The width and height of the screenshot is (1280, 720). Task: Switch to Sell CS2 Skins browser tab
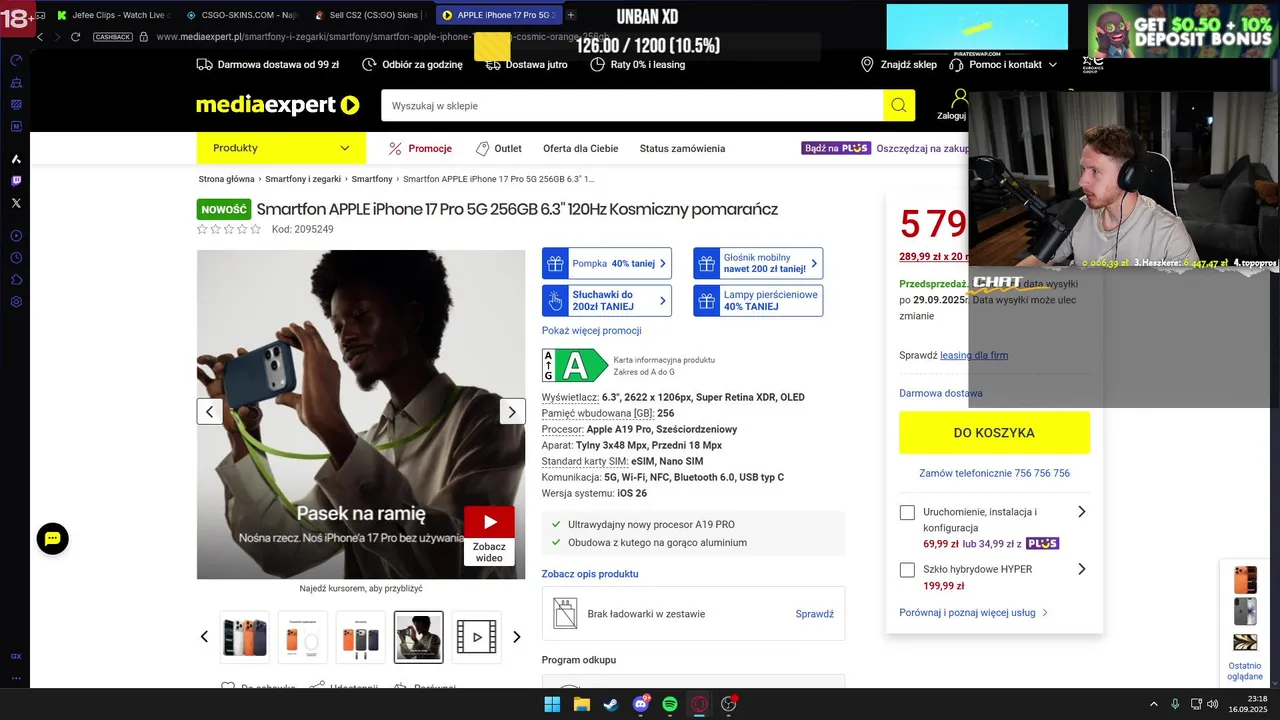(x=368, y=15)
